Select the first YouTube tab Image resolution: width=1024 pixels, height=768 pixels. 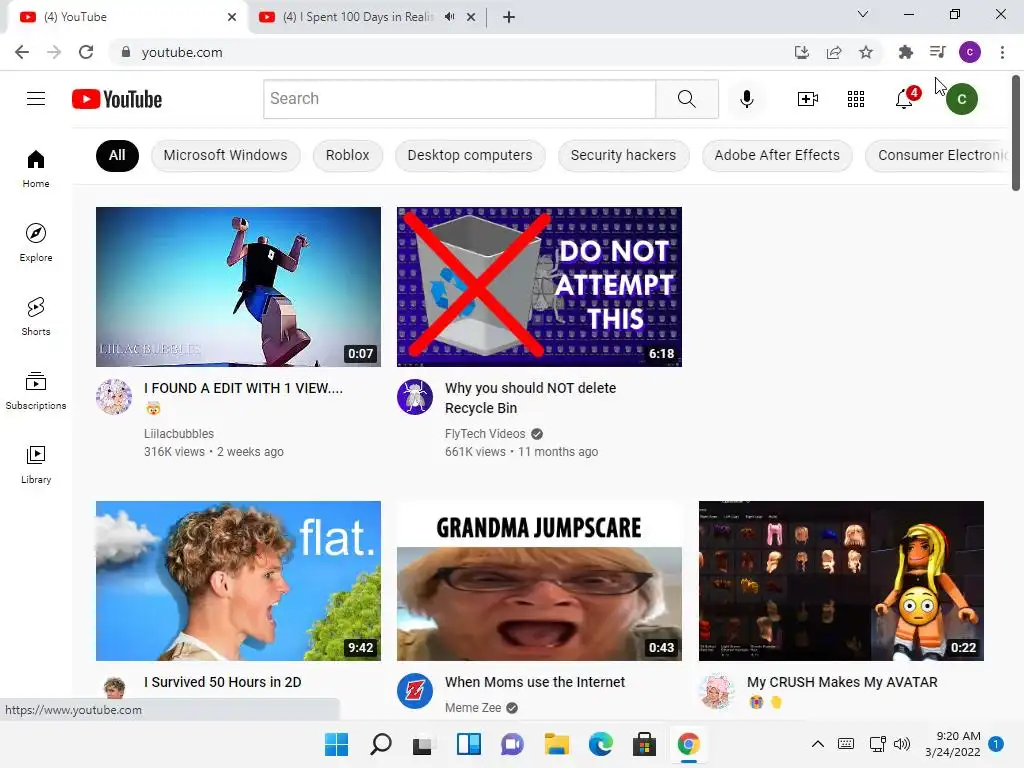pyautogui.click(x=127, y=17)
